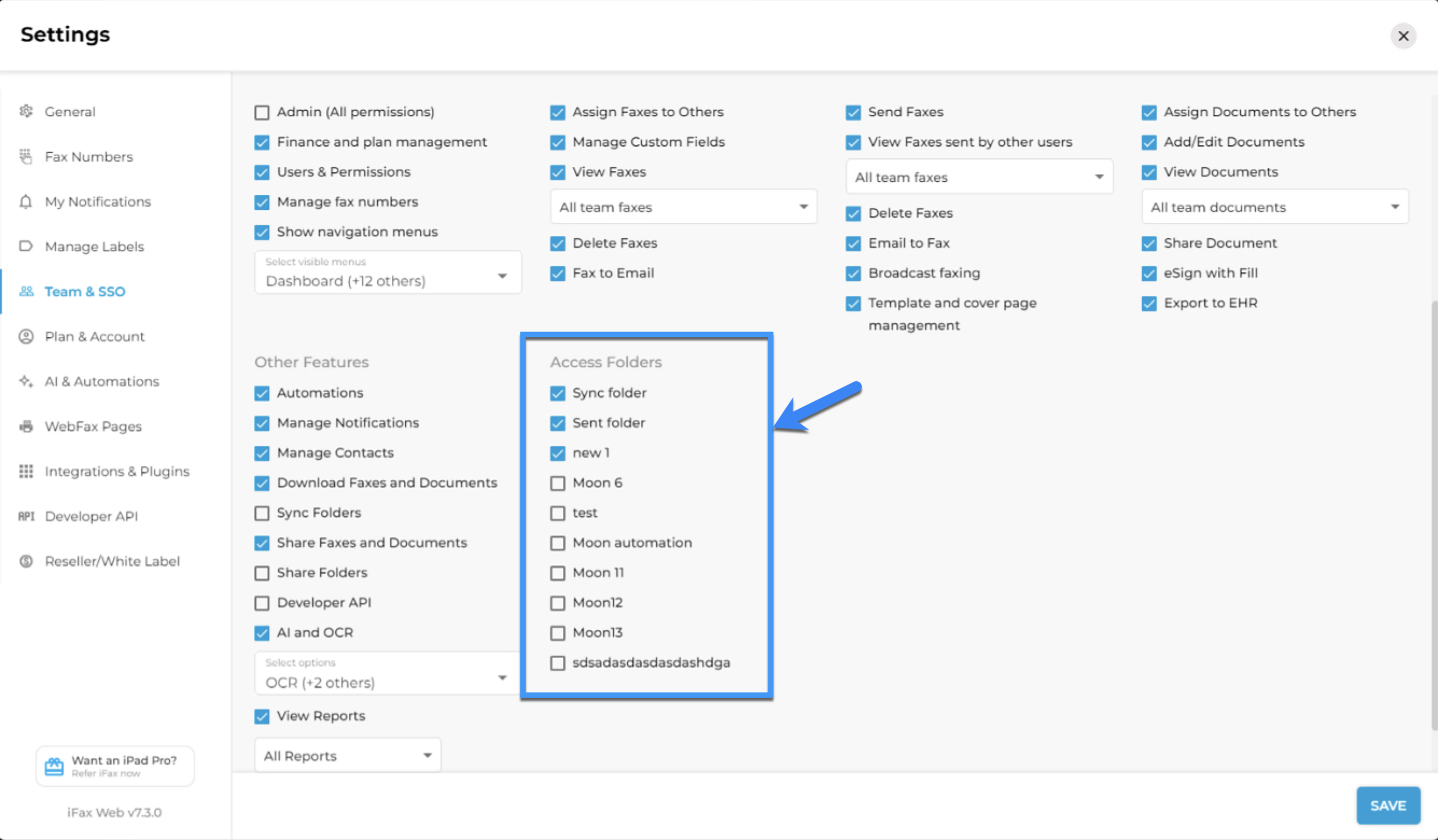This screenshot has height=840, width=1438.
Task: Click the Developer API icon
Action: [x=26, y=516]
